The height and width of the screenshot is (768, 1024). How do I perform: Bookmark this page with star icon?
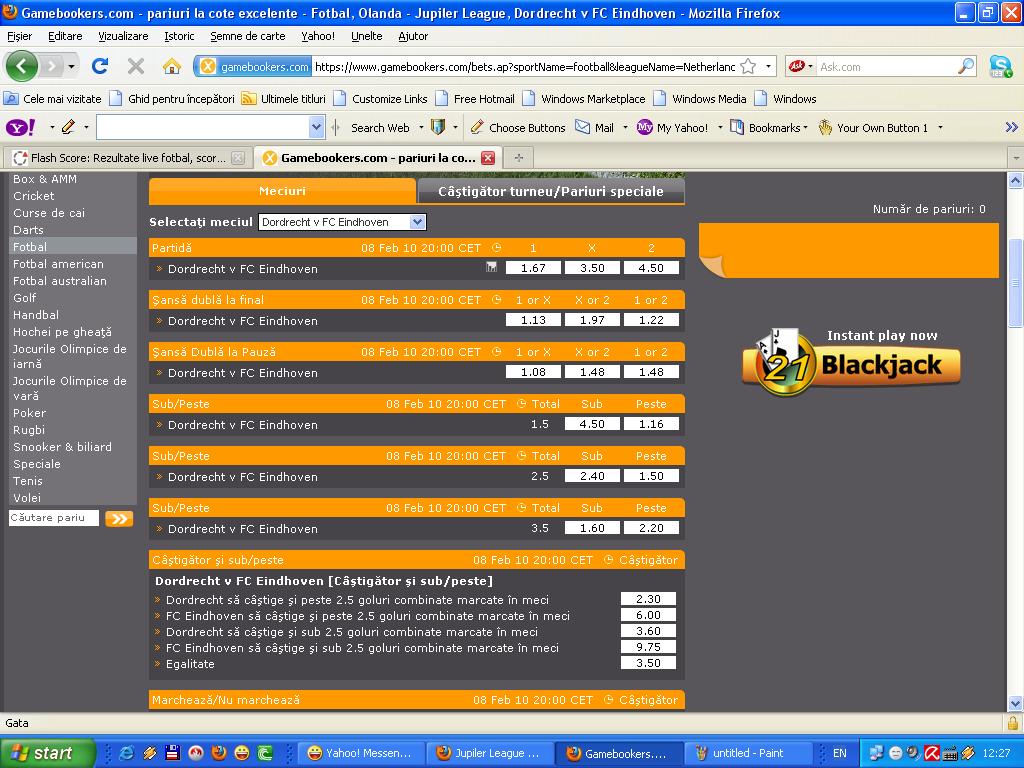748,67
